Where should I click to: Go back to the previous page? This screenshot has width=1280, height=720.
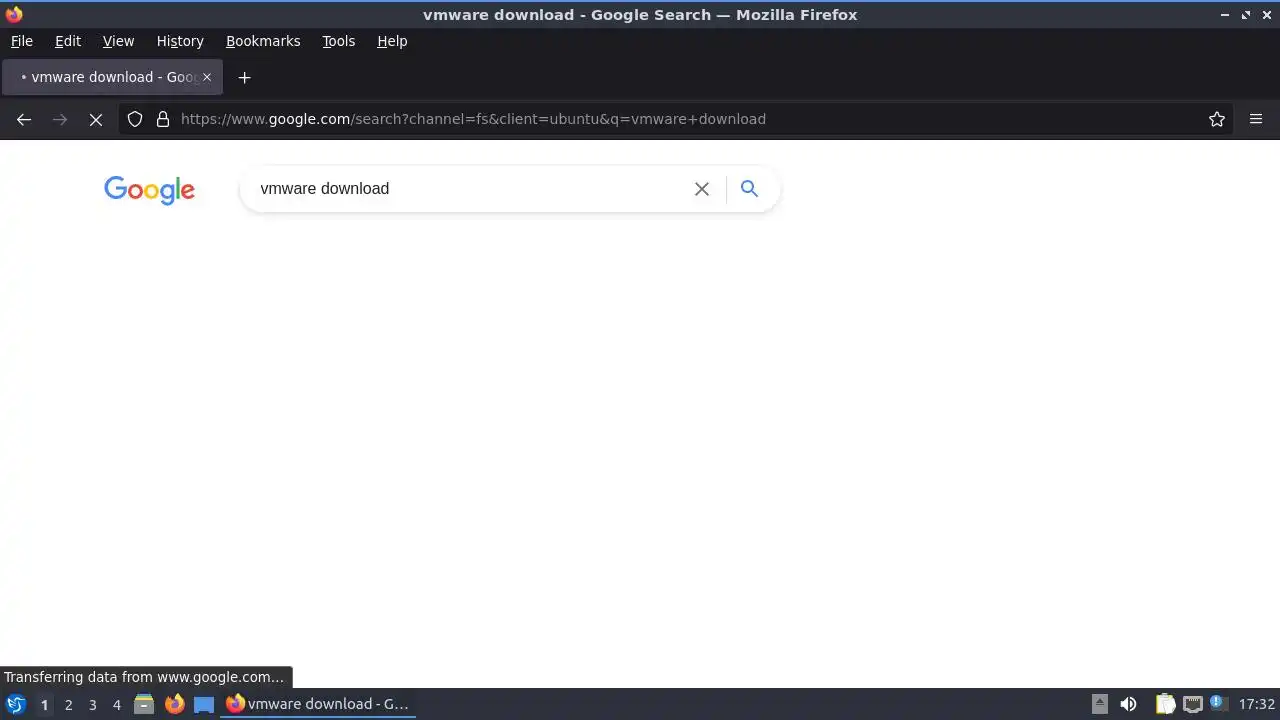coord(24,119)
